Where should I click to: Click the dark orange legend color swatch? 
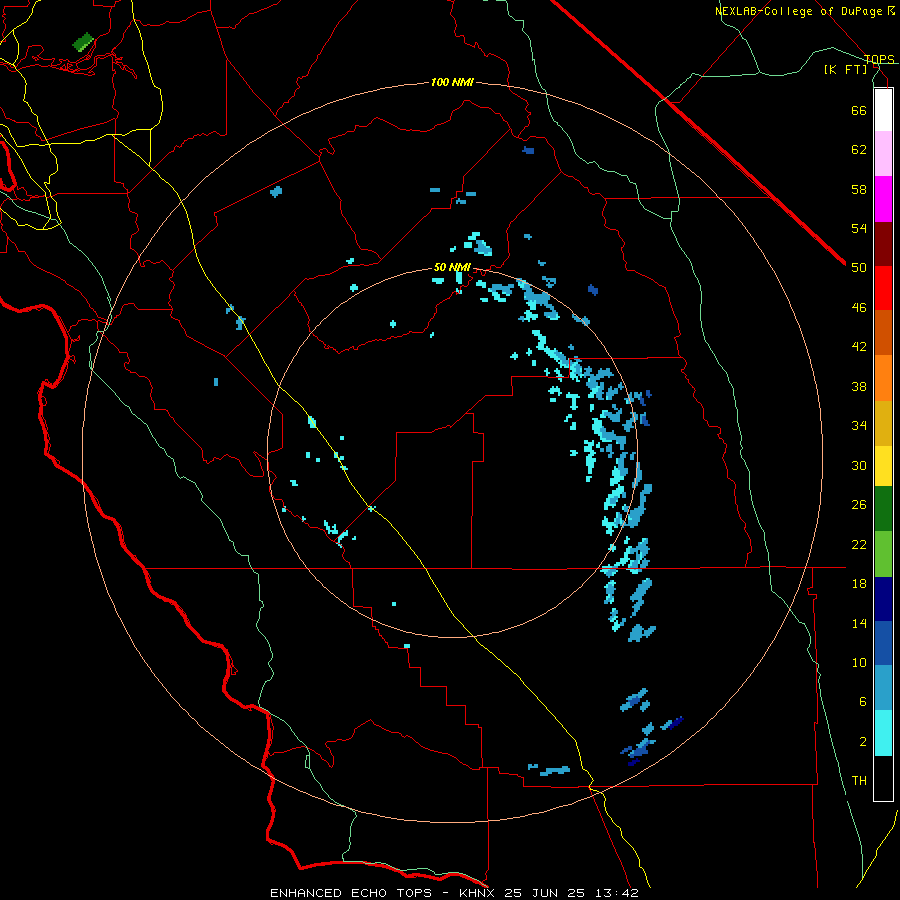(883, 332)
